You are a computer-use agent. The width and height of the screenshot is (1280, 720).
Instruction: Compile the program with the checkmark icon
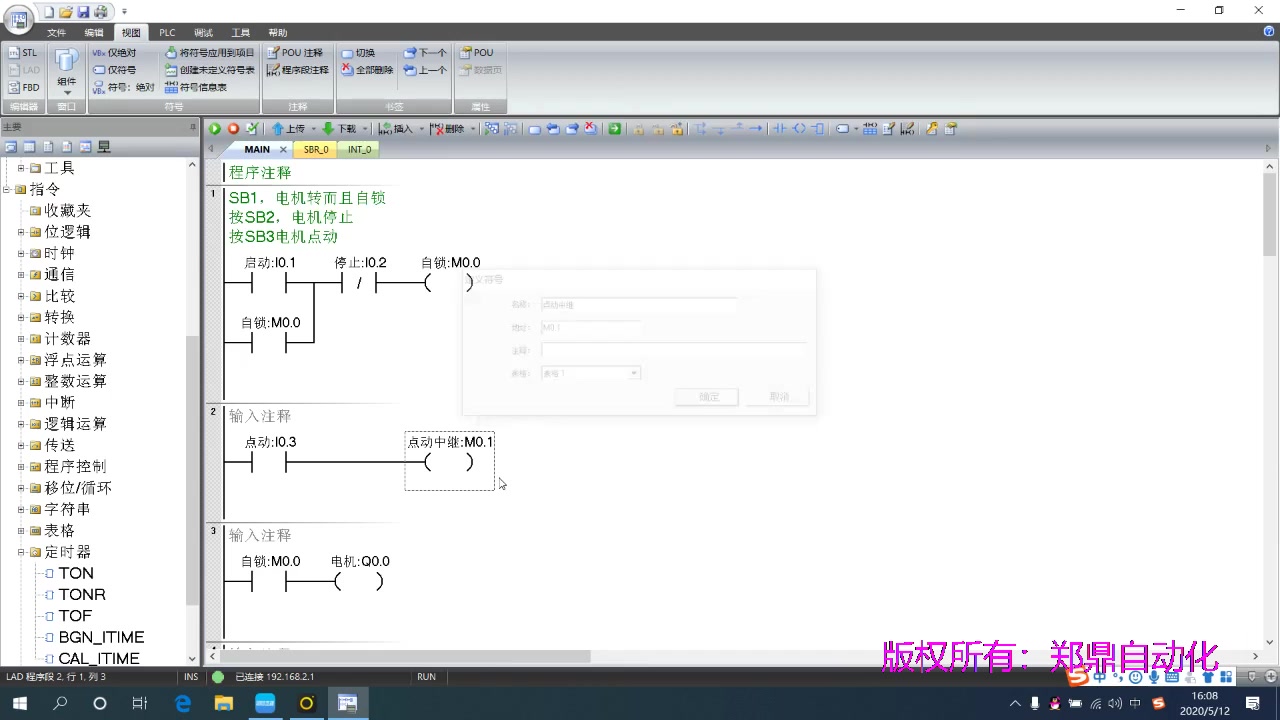tap(252, 129)
